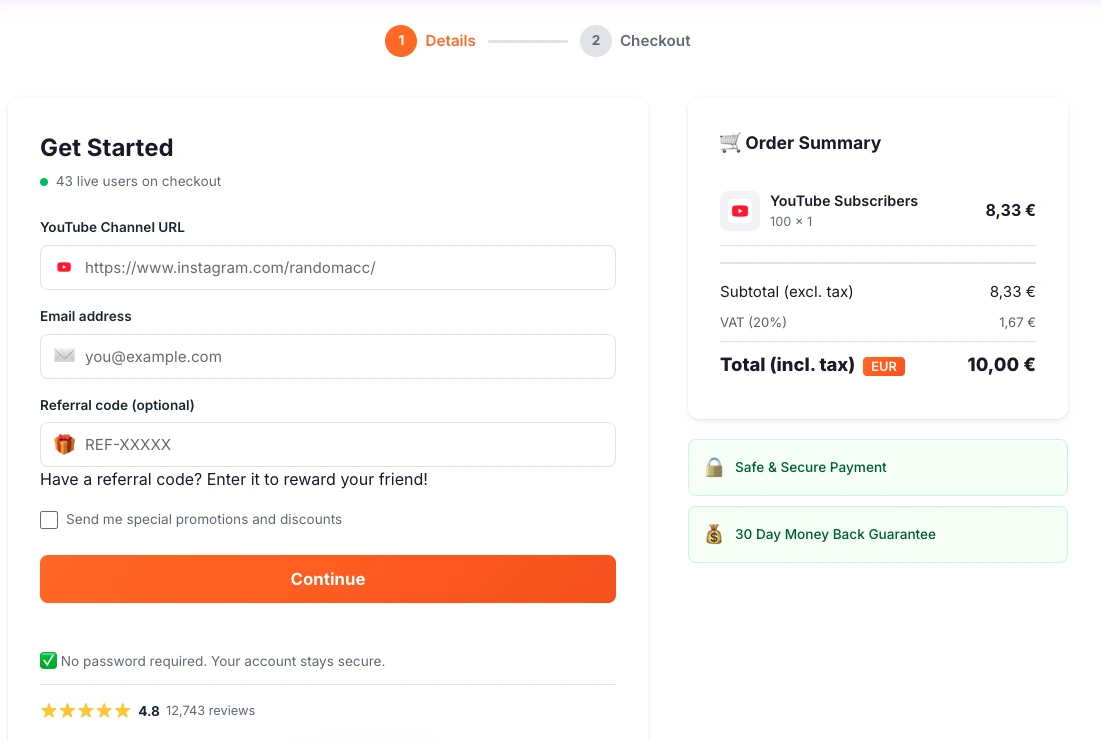Select step 1 Details tab
This screenshot has height=741, width=1102.
[x=431, y=41]
